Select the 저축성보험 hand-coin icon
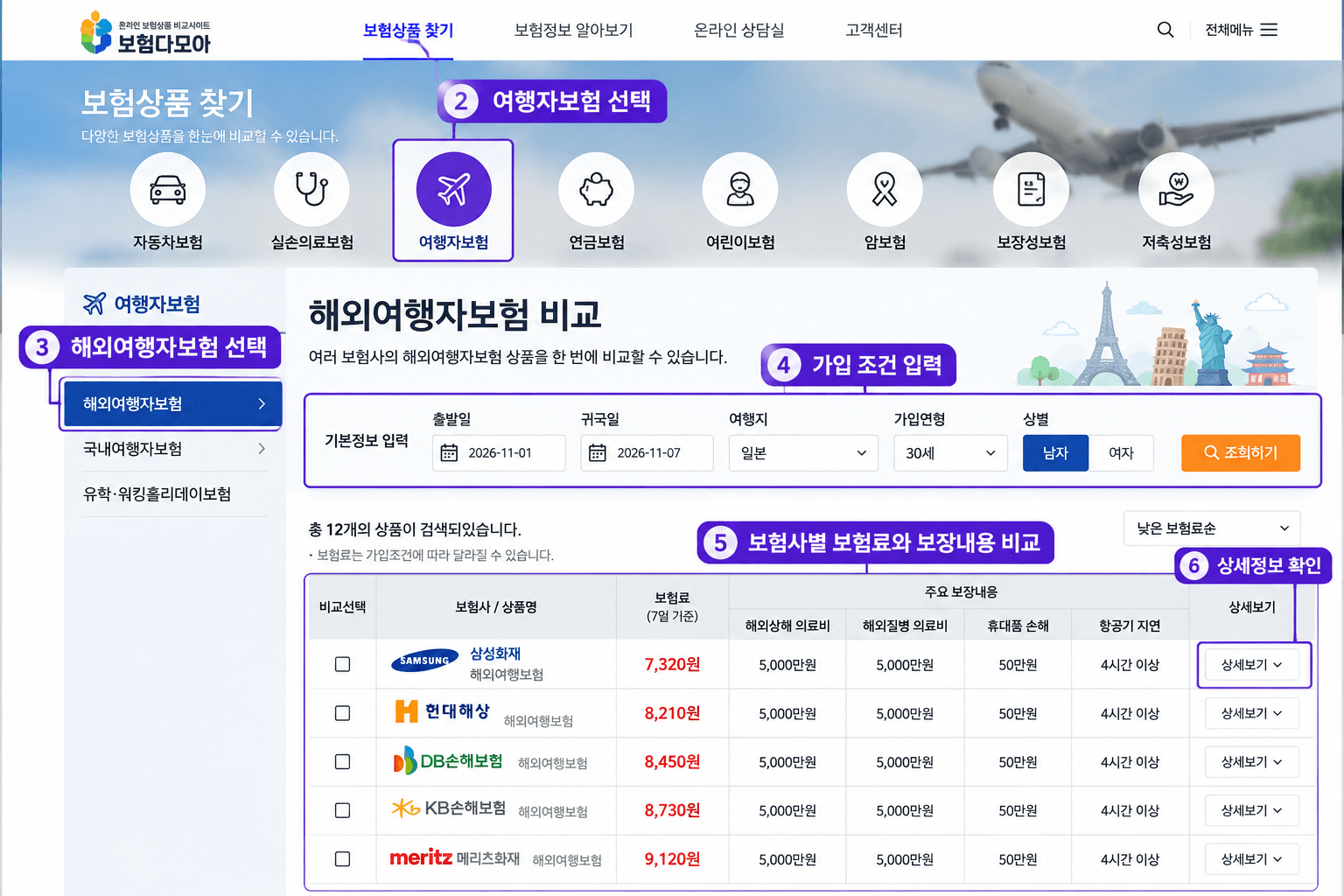Viewport: 1344px width, 896px height. (1176, 190)
